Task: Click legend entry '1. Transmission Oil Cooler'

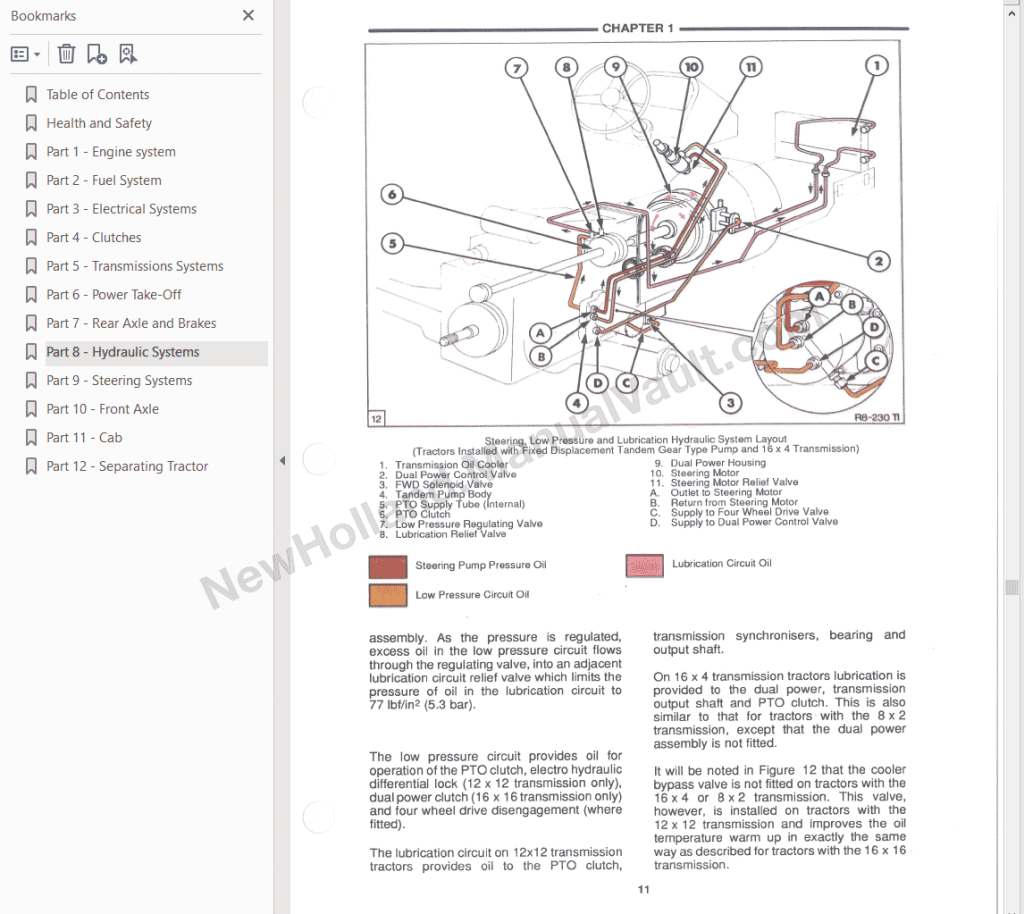Action: coord(443,465)
